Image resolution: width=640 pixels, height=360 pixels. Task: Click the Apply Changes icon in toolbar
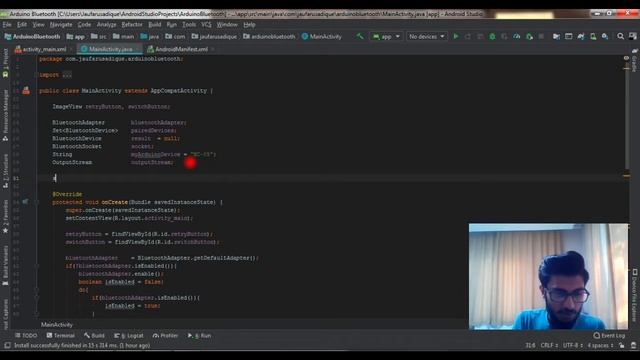[468, 36]
